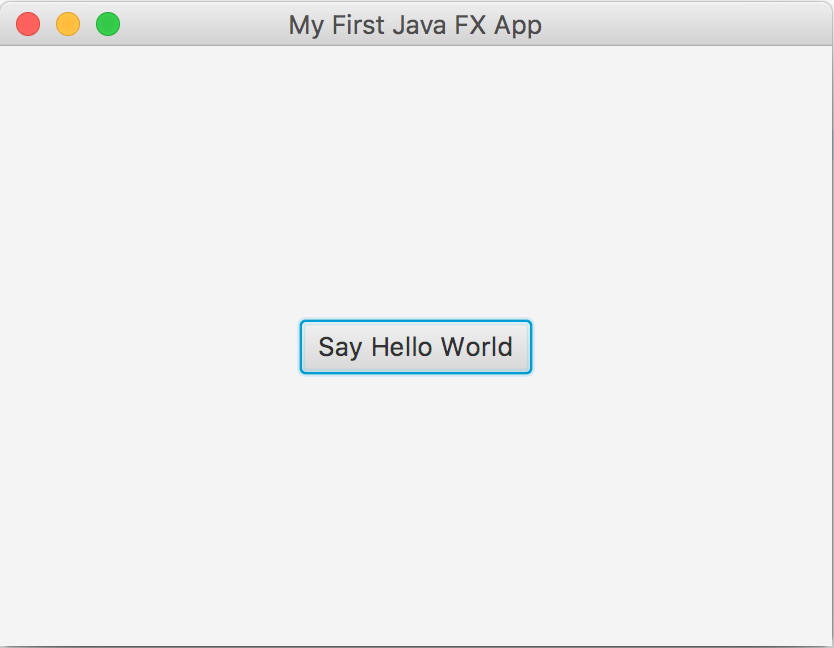Click the title bar between green button and title
The width and height of the screenshot is (834, 648).
click(x=205, y=24)
